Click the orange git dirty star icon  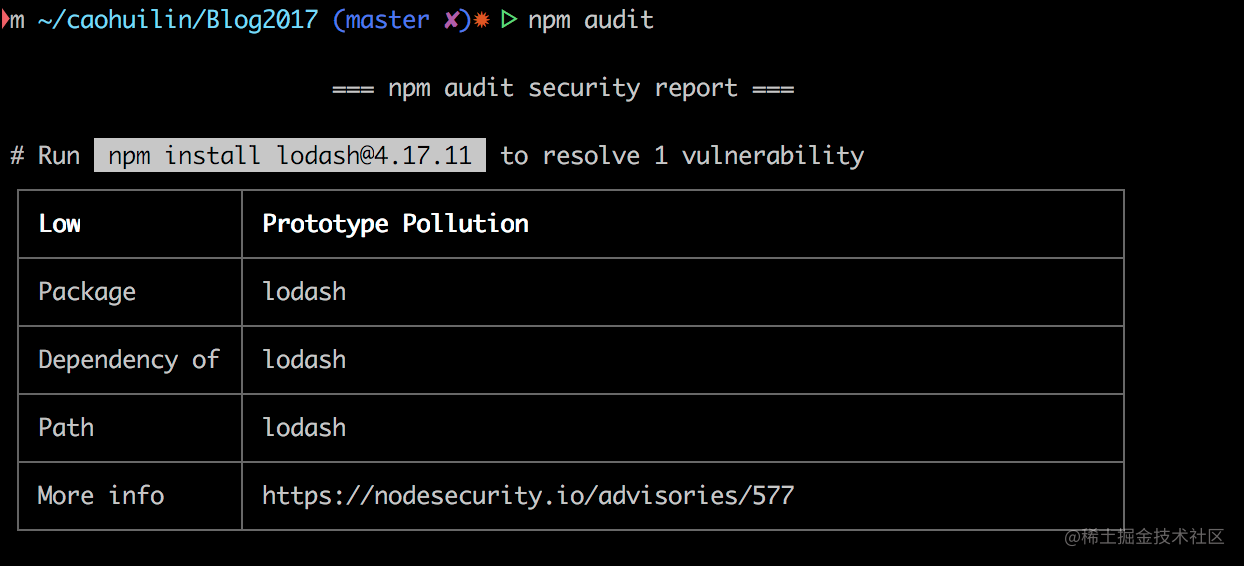pos(481,20)
